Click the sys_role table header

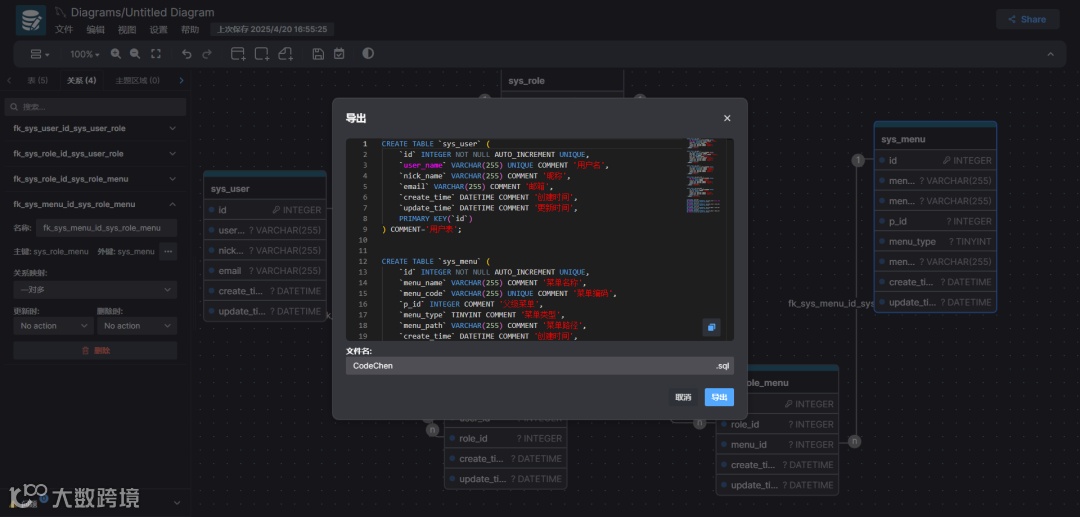point(562,81)
